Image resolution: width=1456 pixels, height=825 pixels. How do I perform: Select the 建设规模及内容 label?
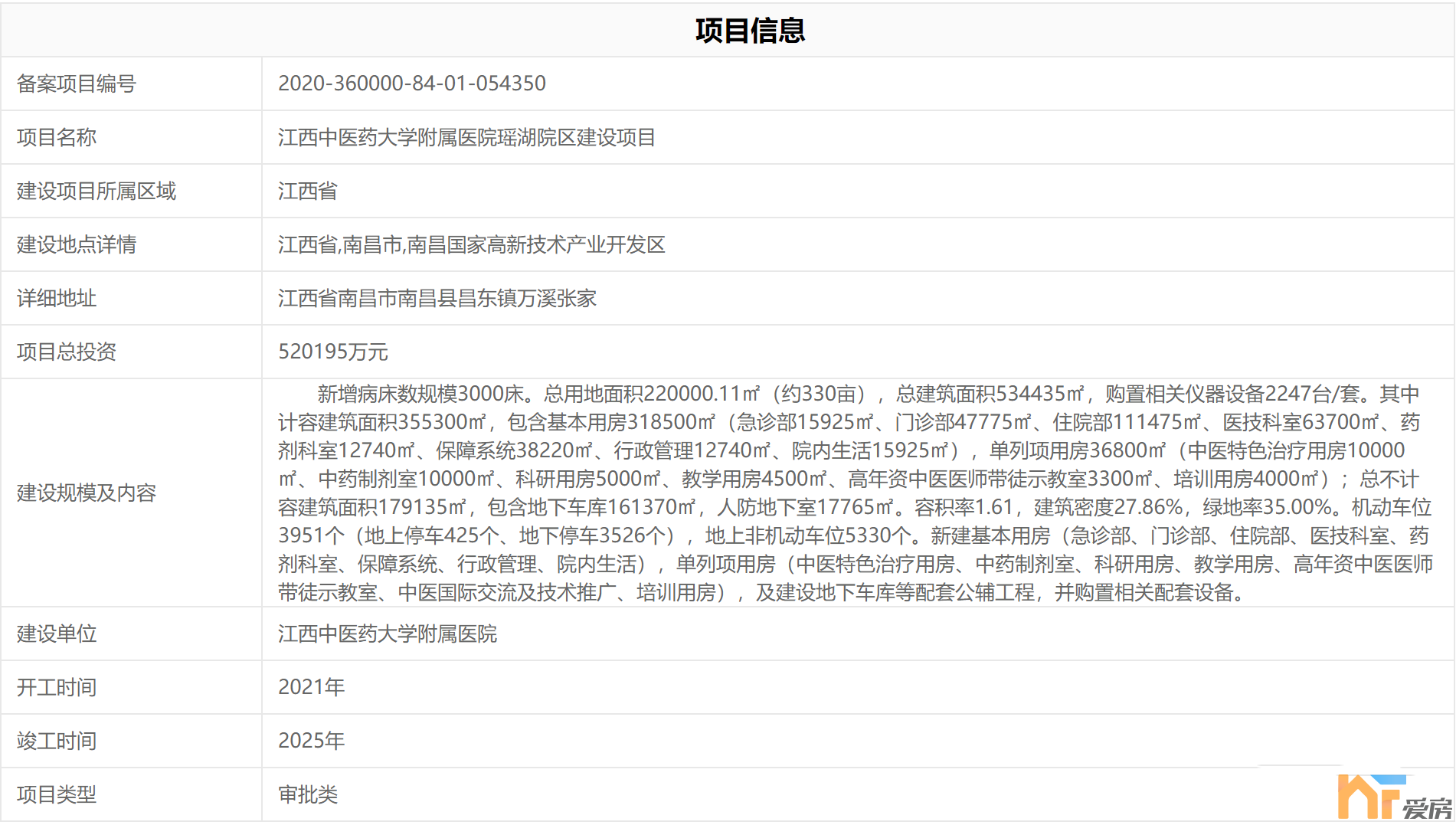point(87,493)
